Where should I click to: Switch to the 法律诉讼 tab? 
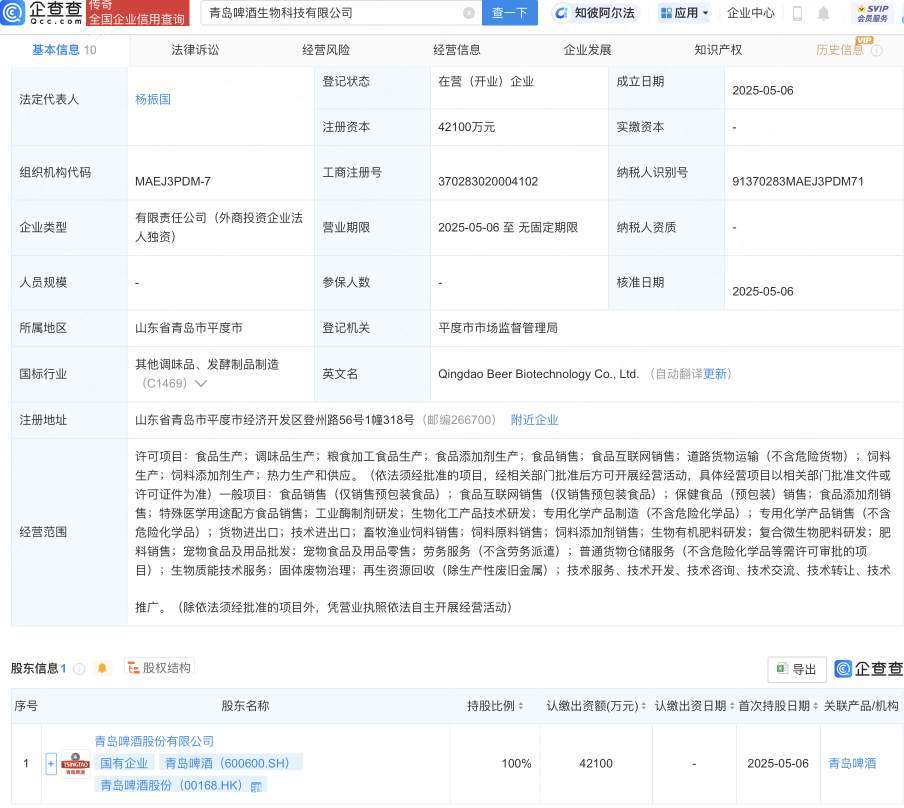coord(195,50)
